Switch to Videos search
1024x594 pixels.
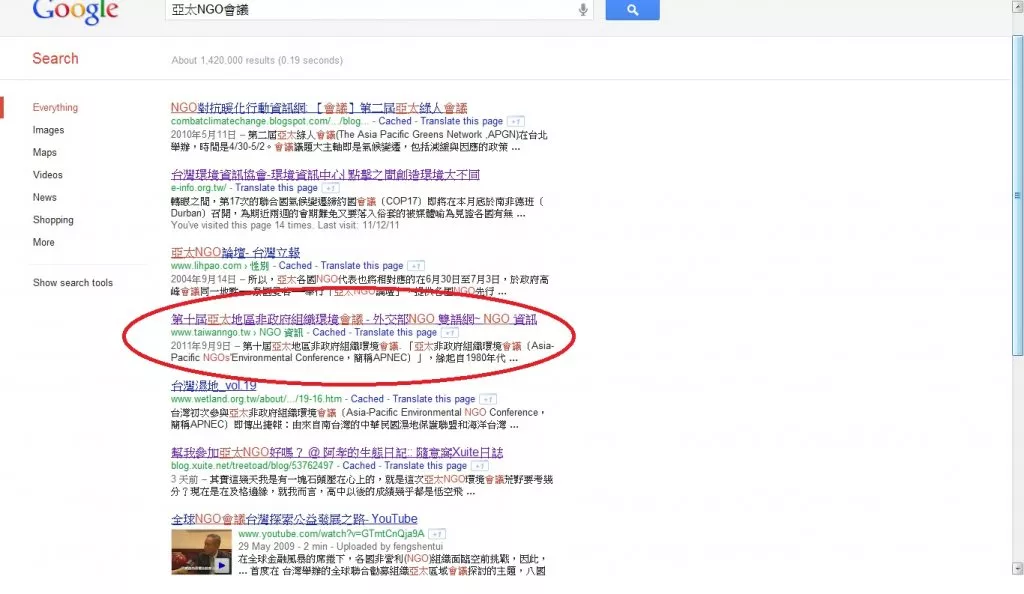48,175
